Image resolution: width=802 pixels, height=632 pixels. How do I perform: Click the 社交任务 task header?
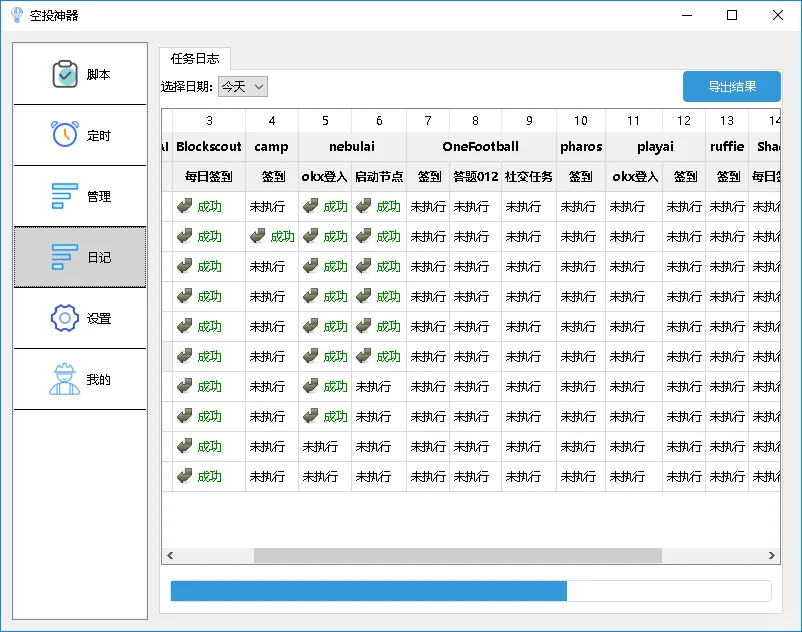529,177
